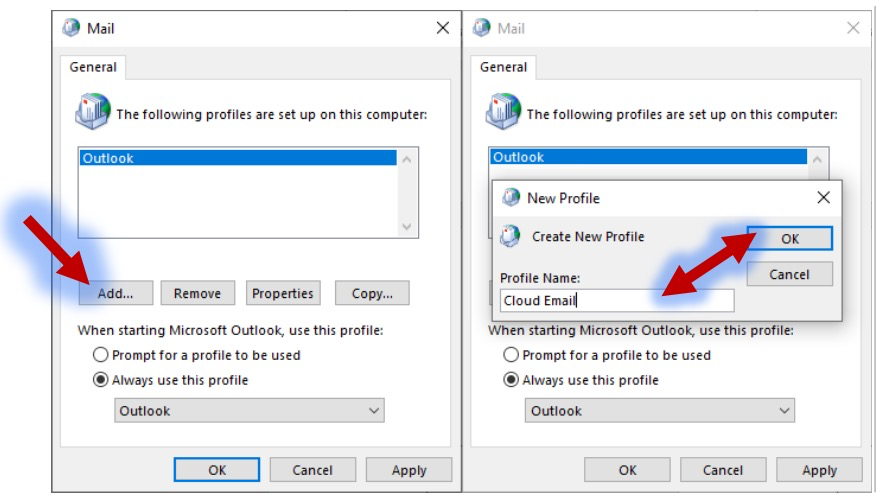
Task: Click the down arrow of left profile list scrollbar
Action: tap(407, 226)
